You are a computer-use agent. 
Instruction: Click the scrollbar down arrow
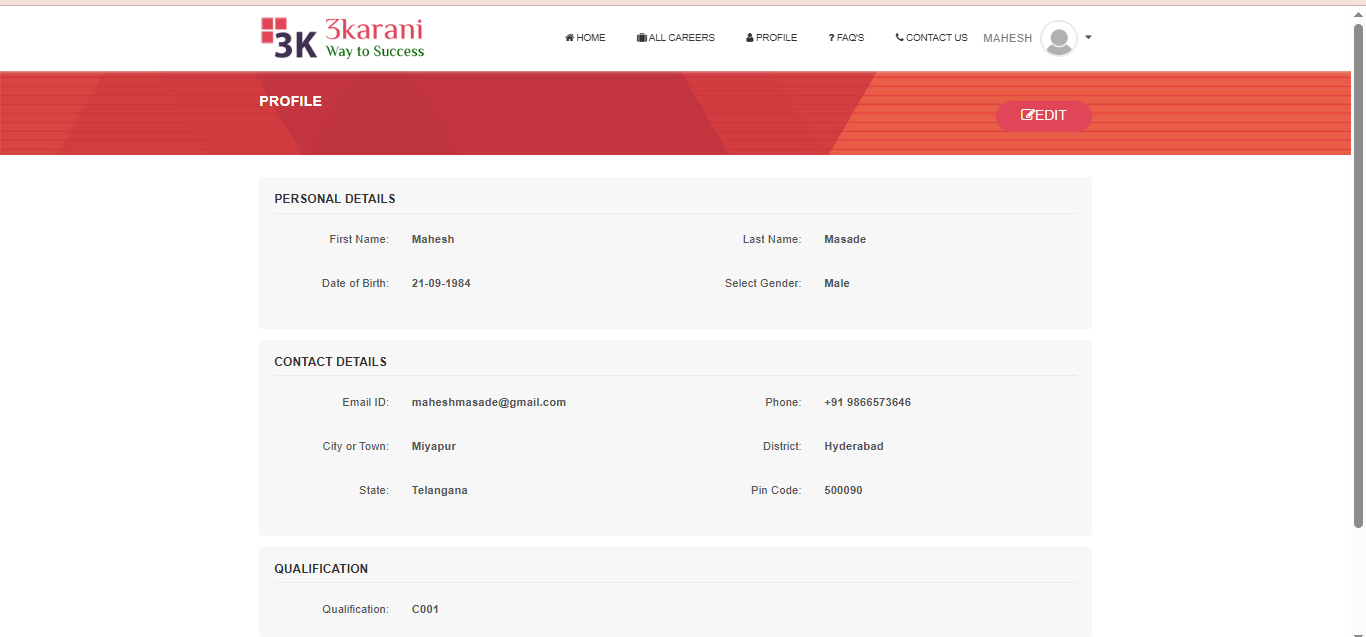coord(1358,629)
